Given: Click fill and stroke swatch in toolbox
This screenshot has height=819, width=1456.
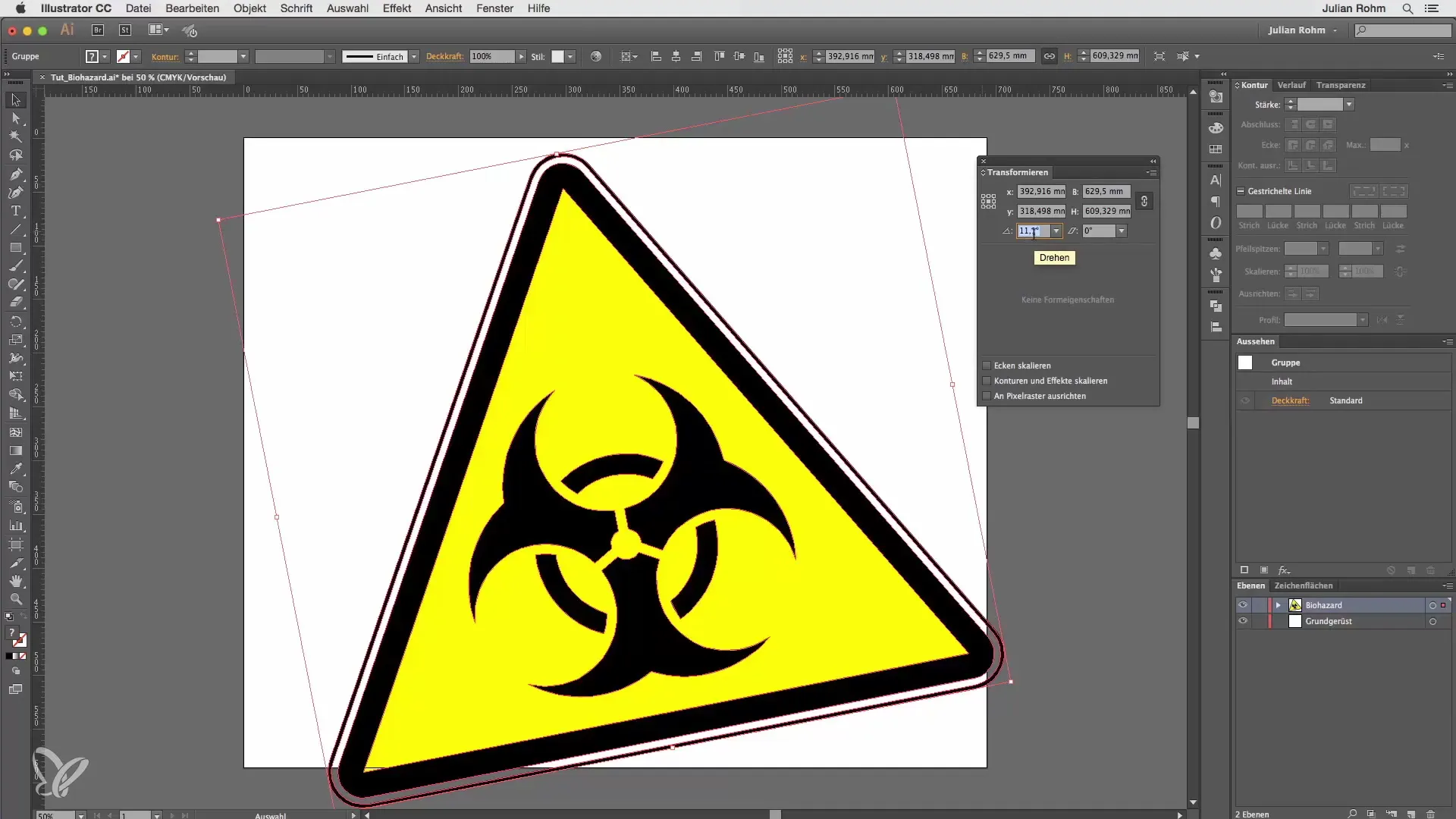Looking at the screenshot, I should 17,638.
